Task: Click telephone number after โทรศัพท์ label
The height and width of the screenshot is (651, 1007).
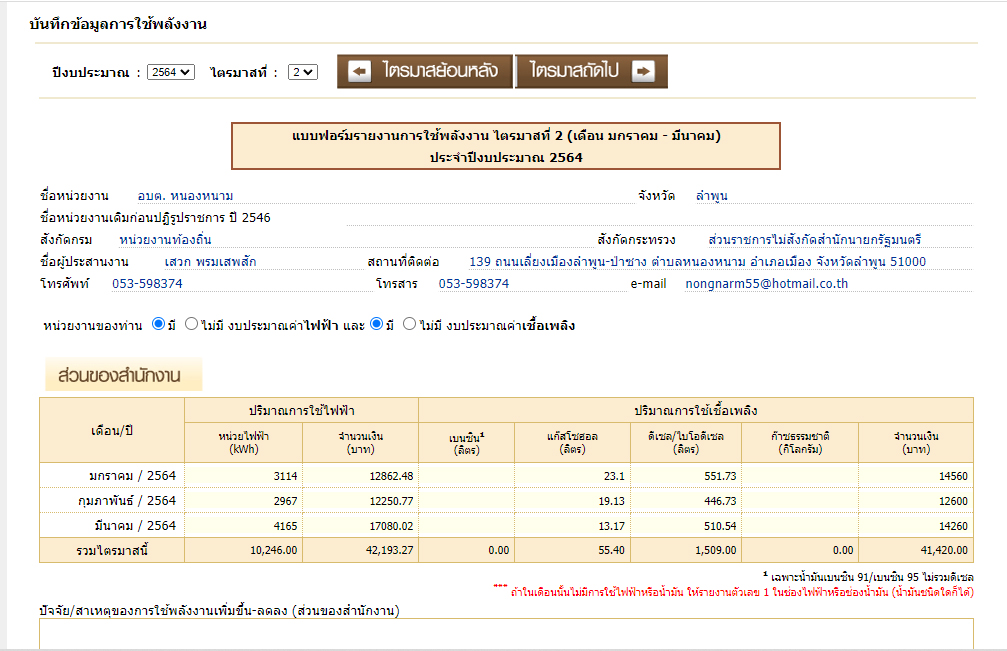Action: click(147, 284)
